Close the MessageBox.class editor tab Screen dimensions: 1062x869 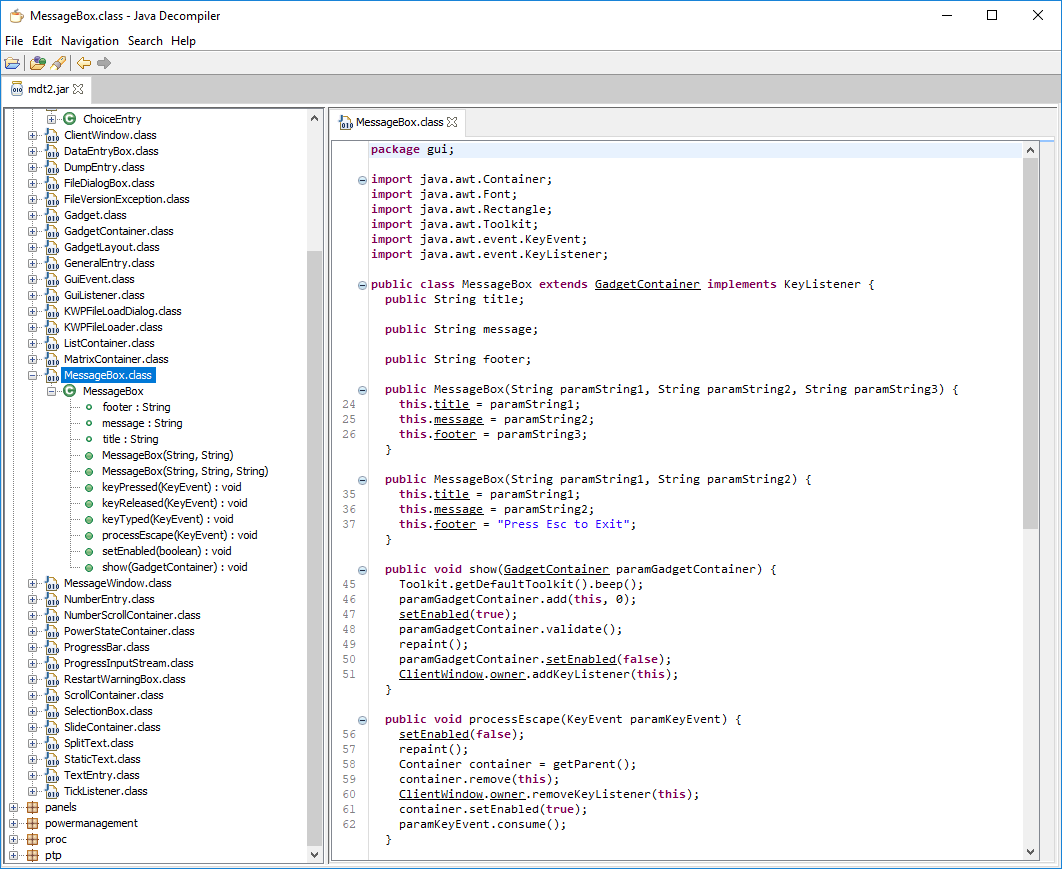point(451,120)
